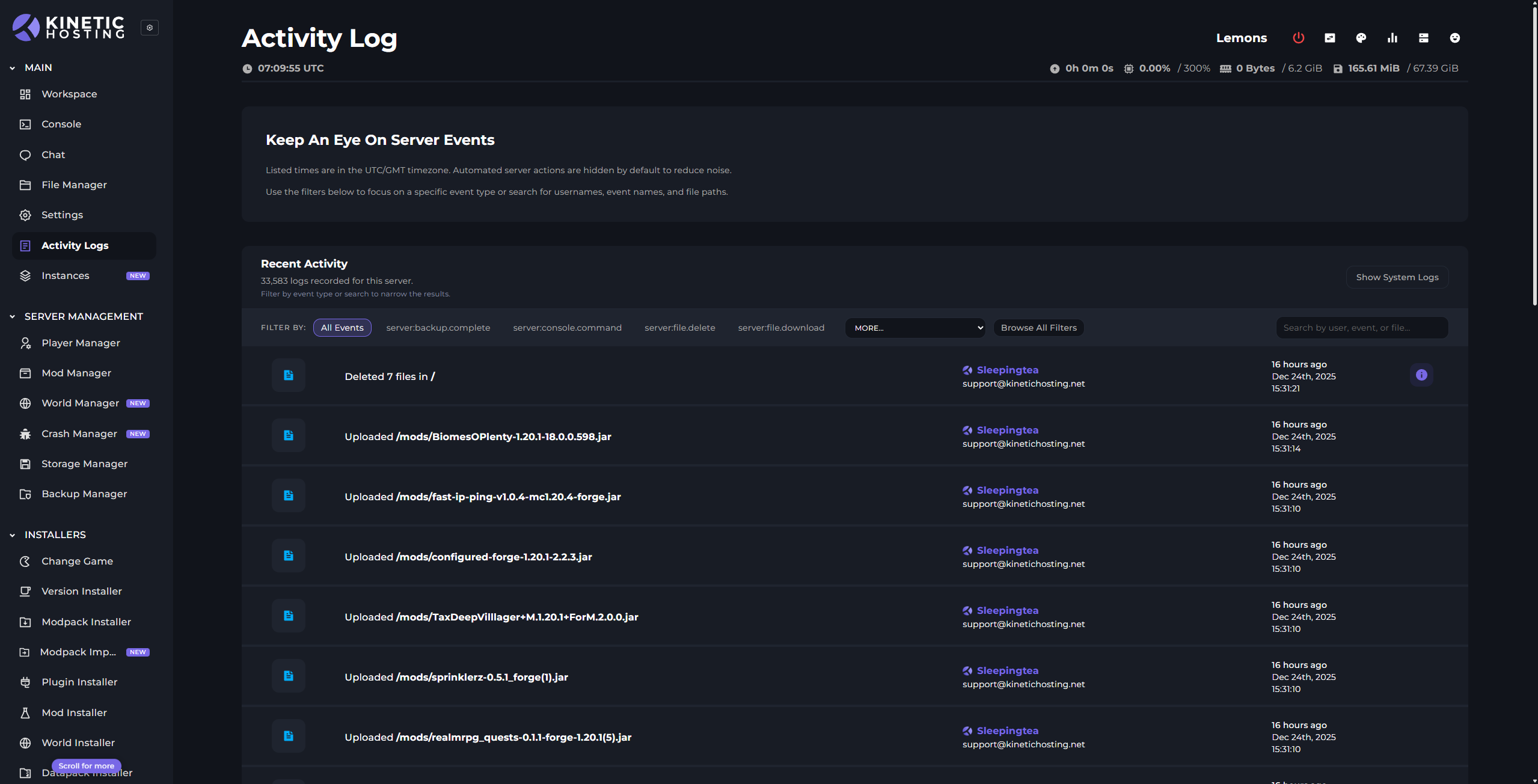Click the page vertical scrollbar
This screenshot has height=784, width=1538.
coord(1534,156)
